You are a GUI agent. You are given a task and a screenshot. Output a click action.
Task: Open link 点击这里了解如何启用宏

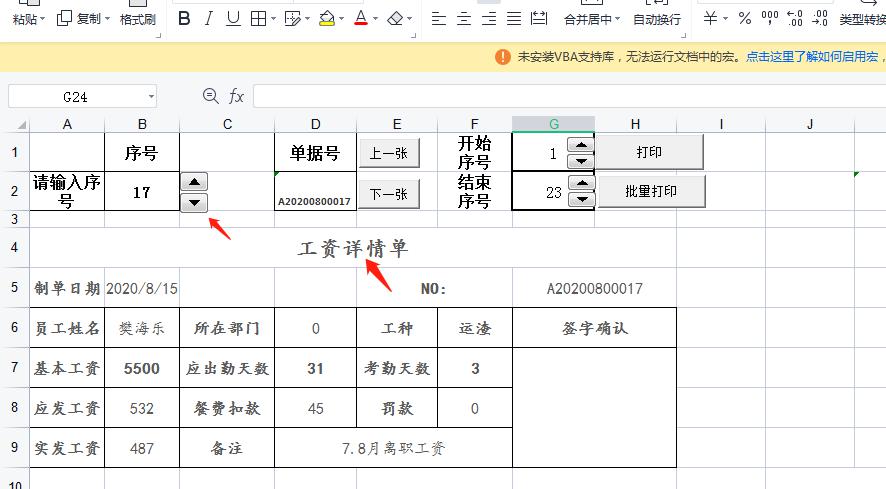tap(813, 57)
